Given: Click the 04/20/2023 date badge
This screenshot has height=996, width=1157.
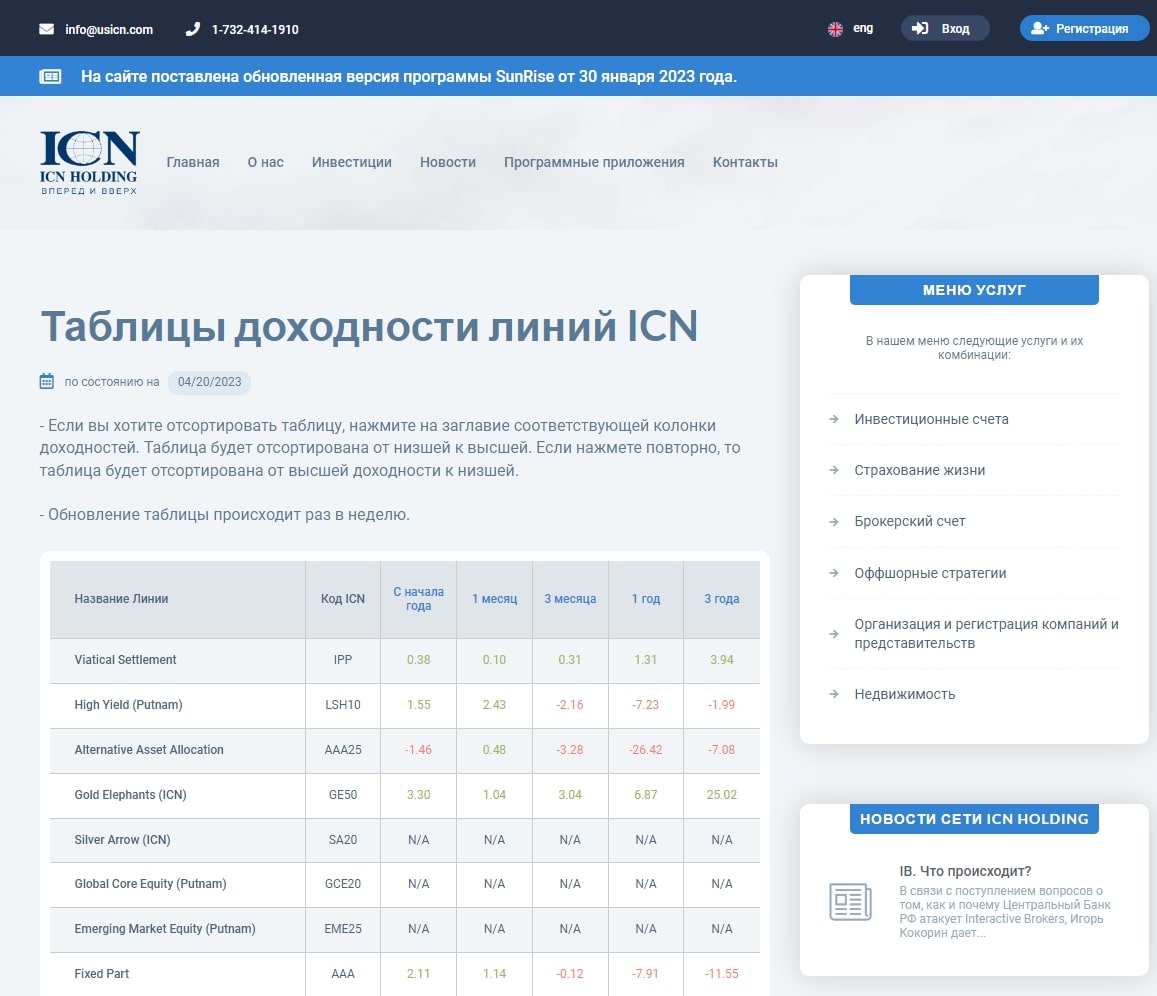Looking at the screenshot, I should click(209, 381).
